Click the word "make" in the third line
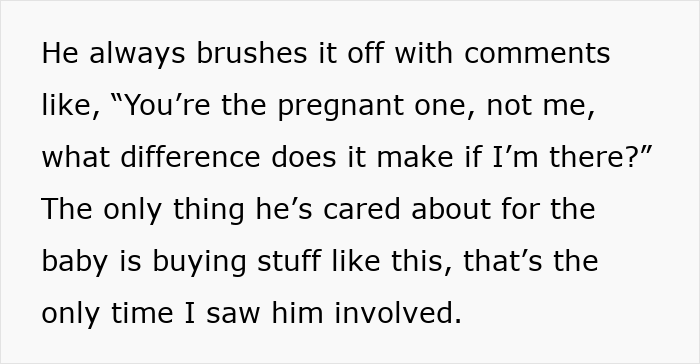This screenshot has height=364, width=700. pos(415,157)
